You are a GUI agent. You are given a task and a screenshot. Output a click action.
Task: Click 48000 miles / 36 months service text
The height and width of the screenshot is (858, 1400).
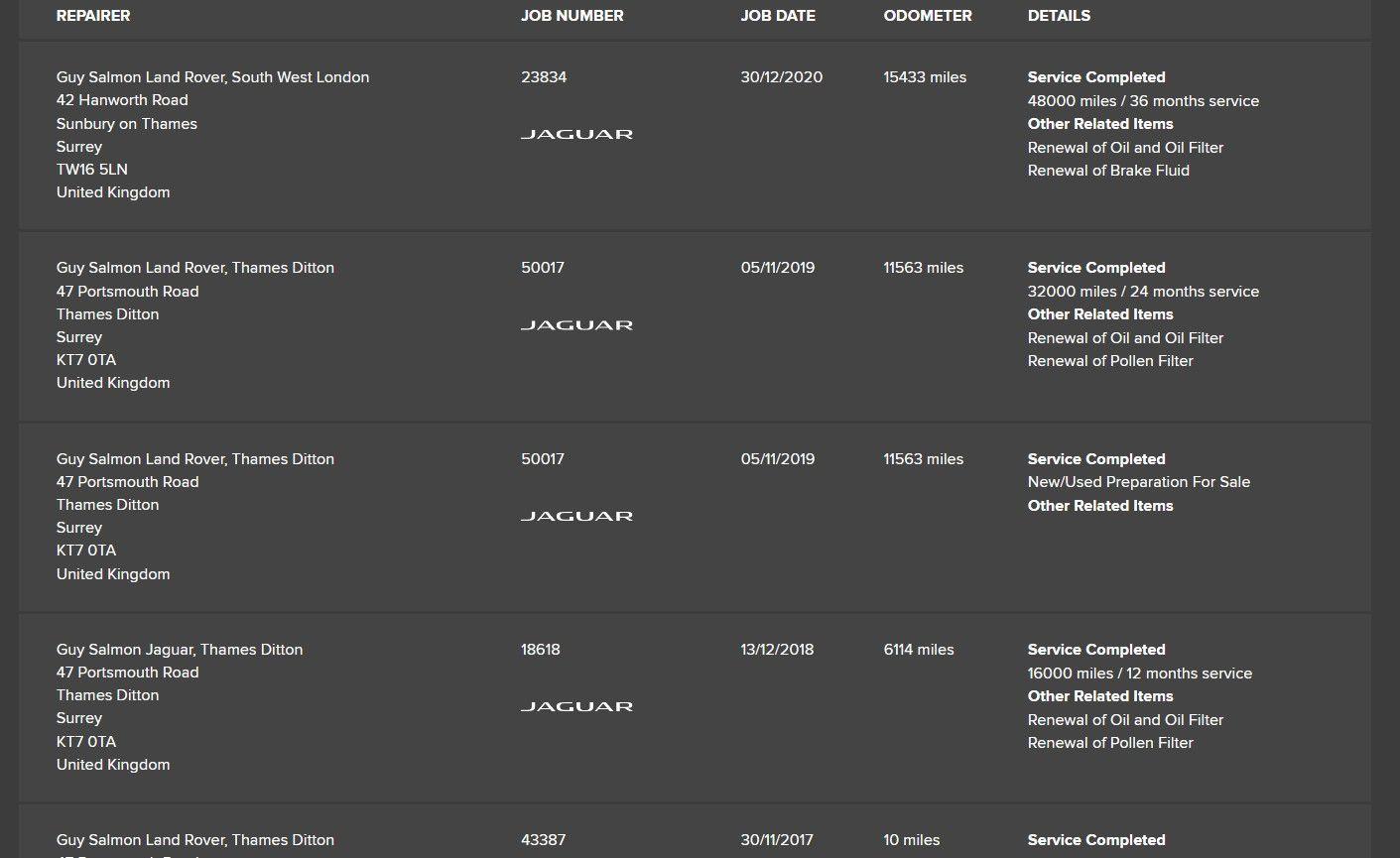[x=1143, y=101]
